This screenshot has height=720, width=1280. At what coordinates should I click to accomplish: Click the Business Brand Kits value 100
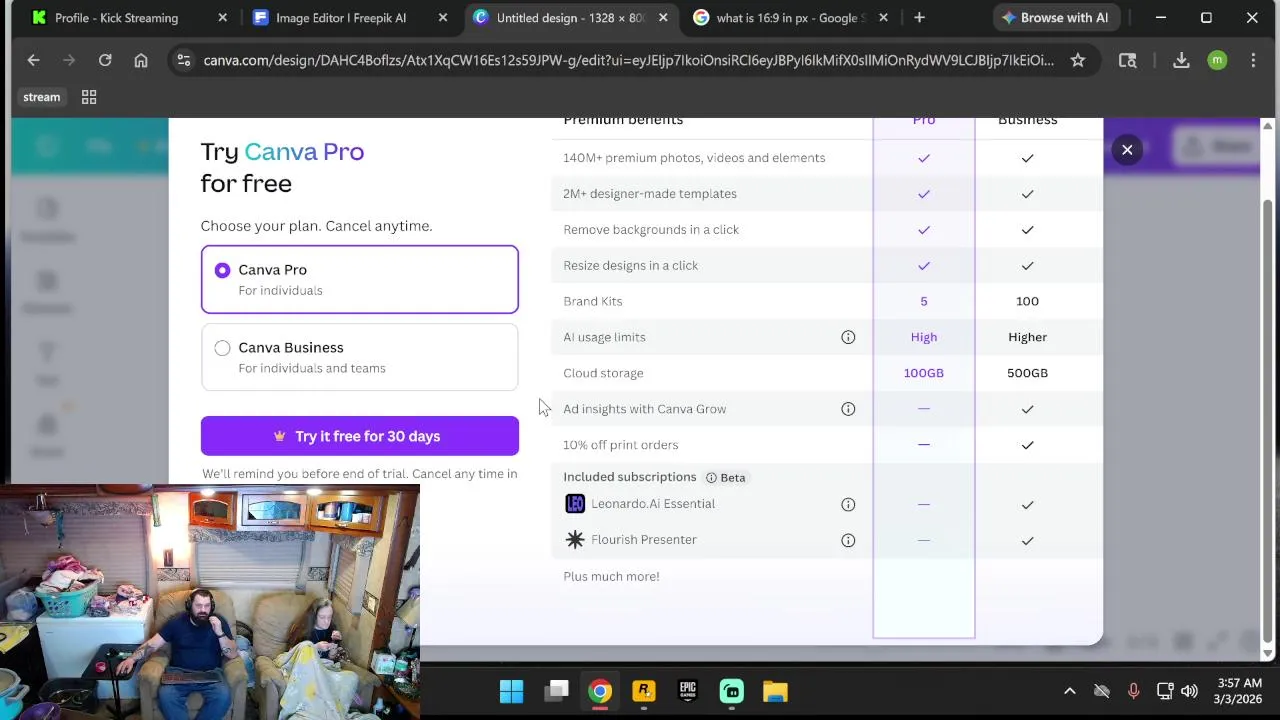(1027, 301)
